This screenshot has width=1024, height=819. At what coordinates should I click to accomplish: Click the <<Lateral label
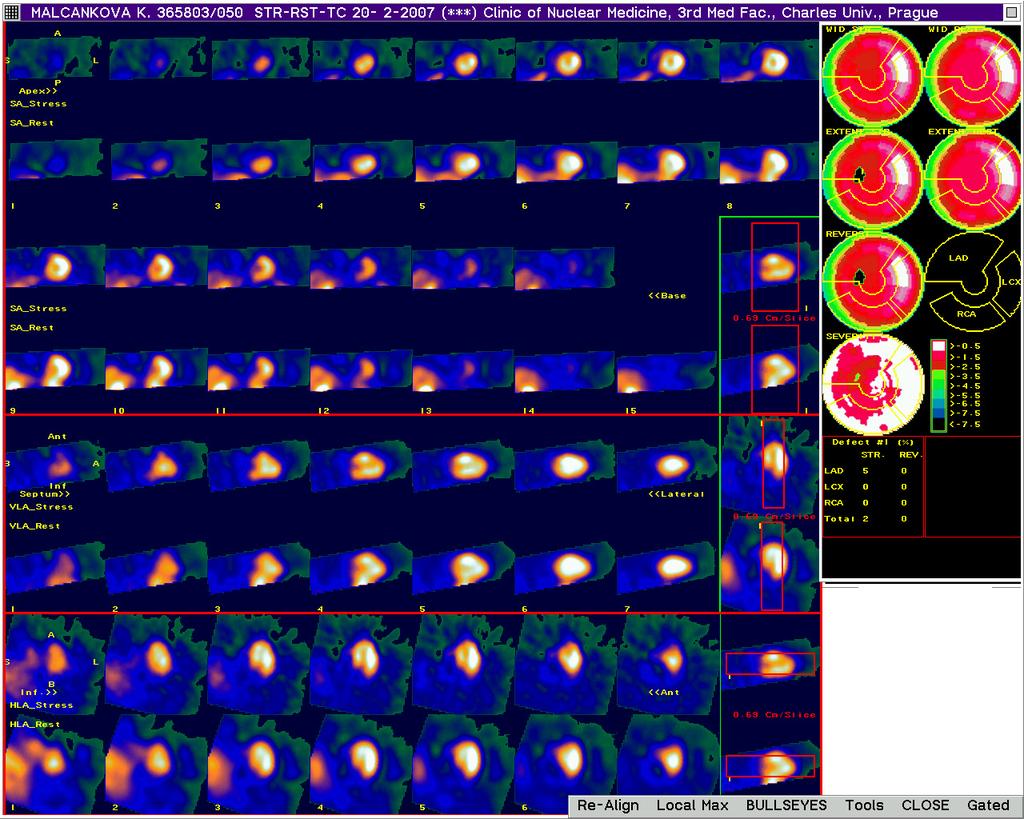[x=676, y=494]
